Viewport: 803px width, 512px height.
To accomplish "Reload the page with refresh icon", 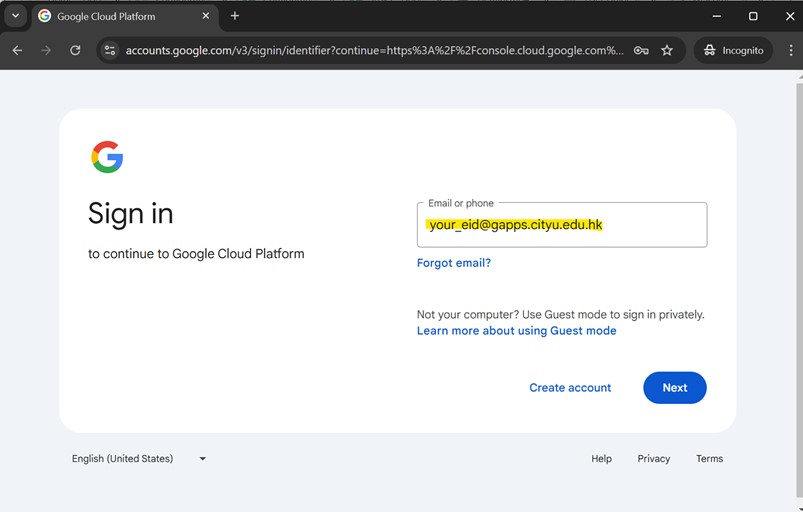I will (75, 50).
